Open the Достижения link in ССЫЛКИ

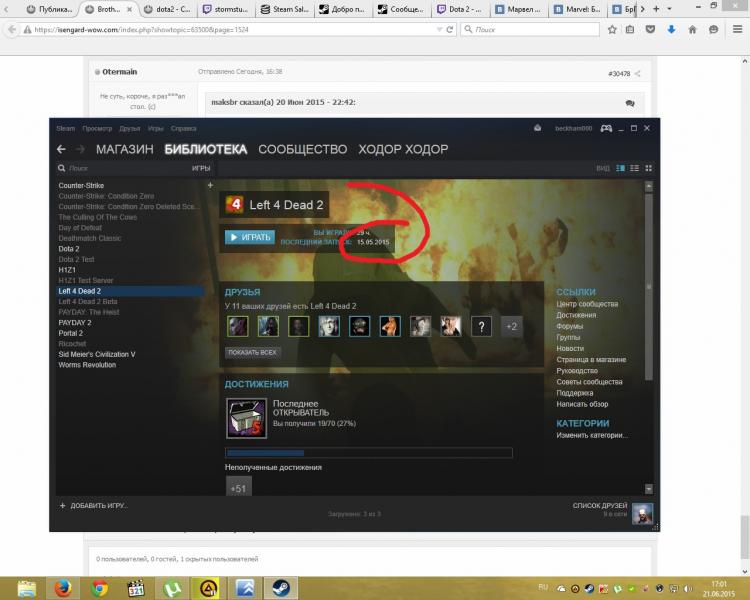tap(576, 315)
